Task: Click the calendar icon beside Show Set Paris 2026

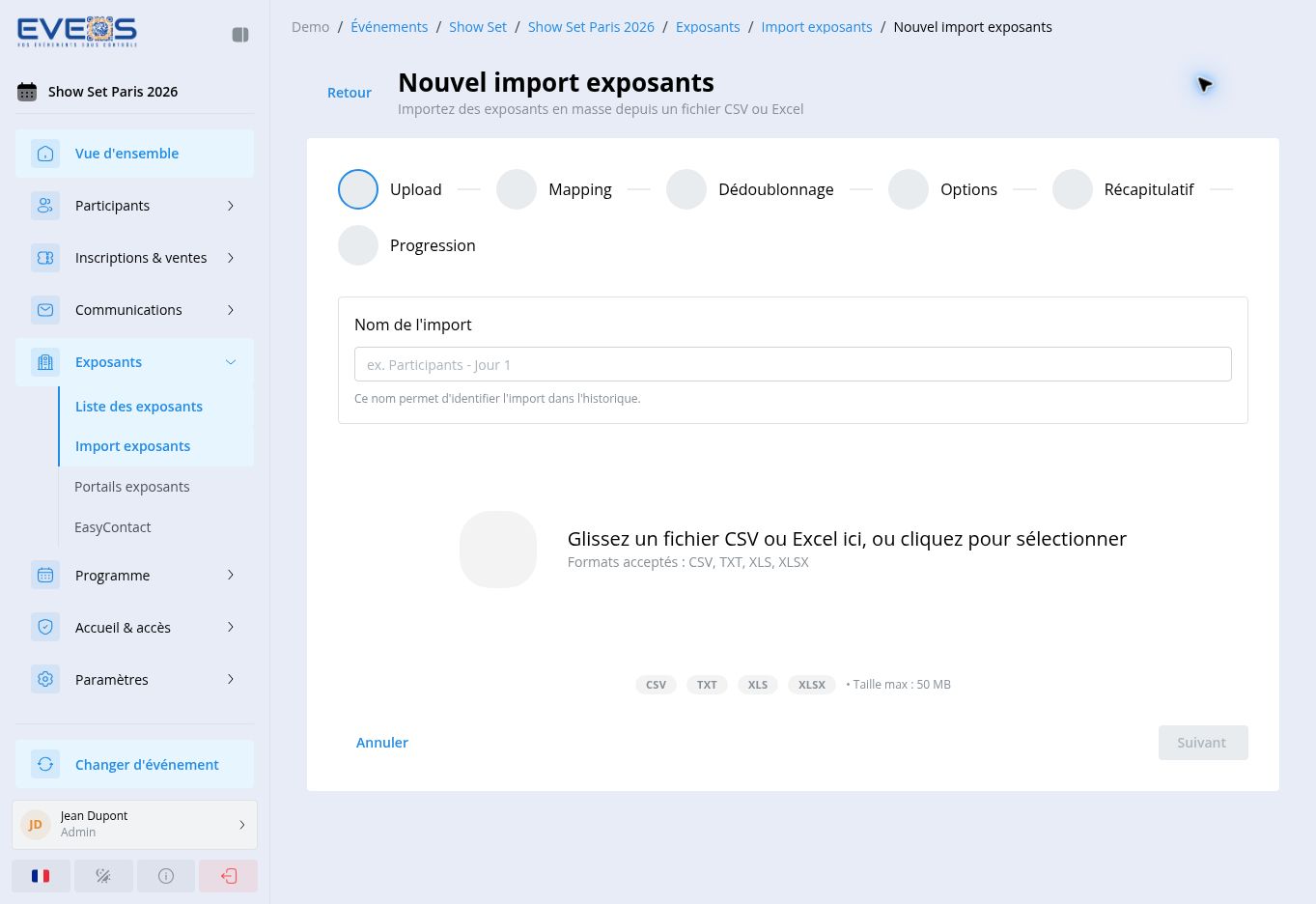Action: 27,92
